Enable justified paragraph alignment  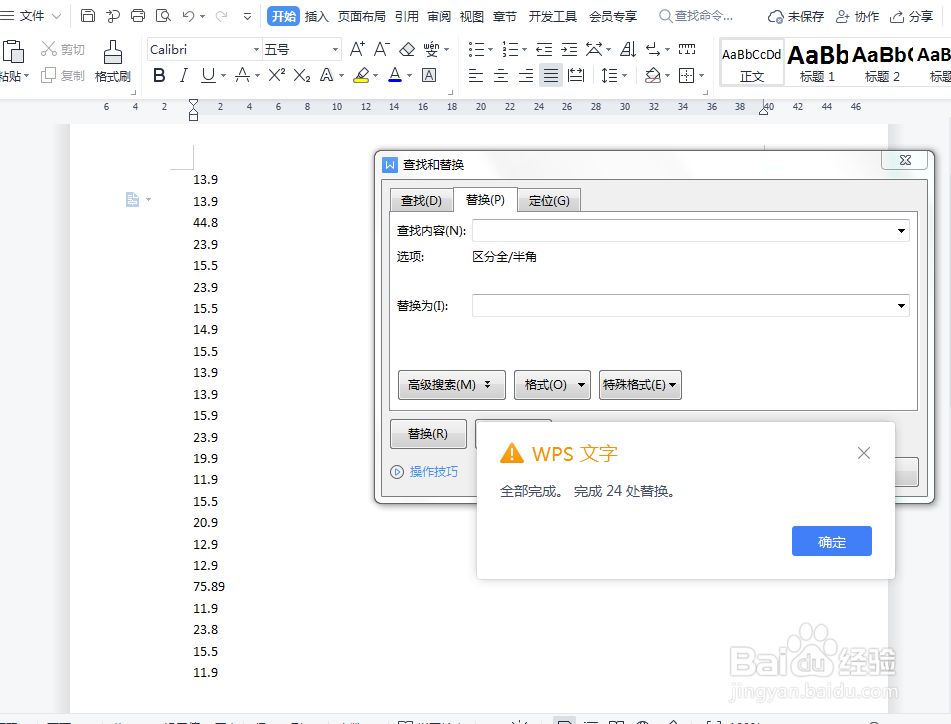coord(549,75)
